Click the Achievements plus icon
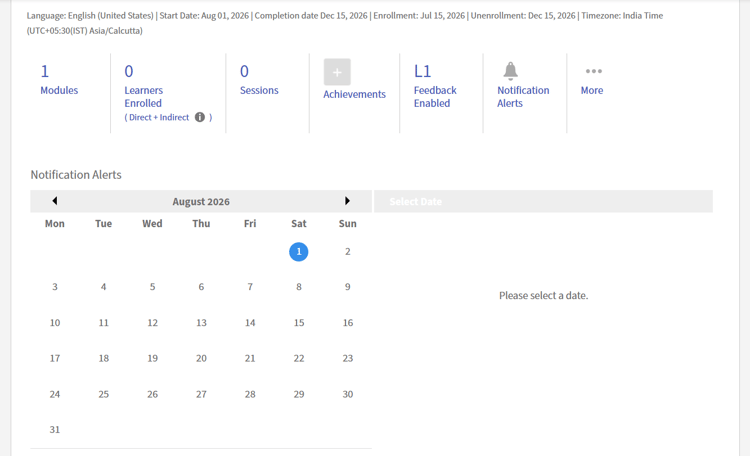750x456 pixels. (337, 72)
